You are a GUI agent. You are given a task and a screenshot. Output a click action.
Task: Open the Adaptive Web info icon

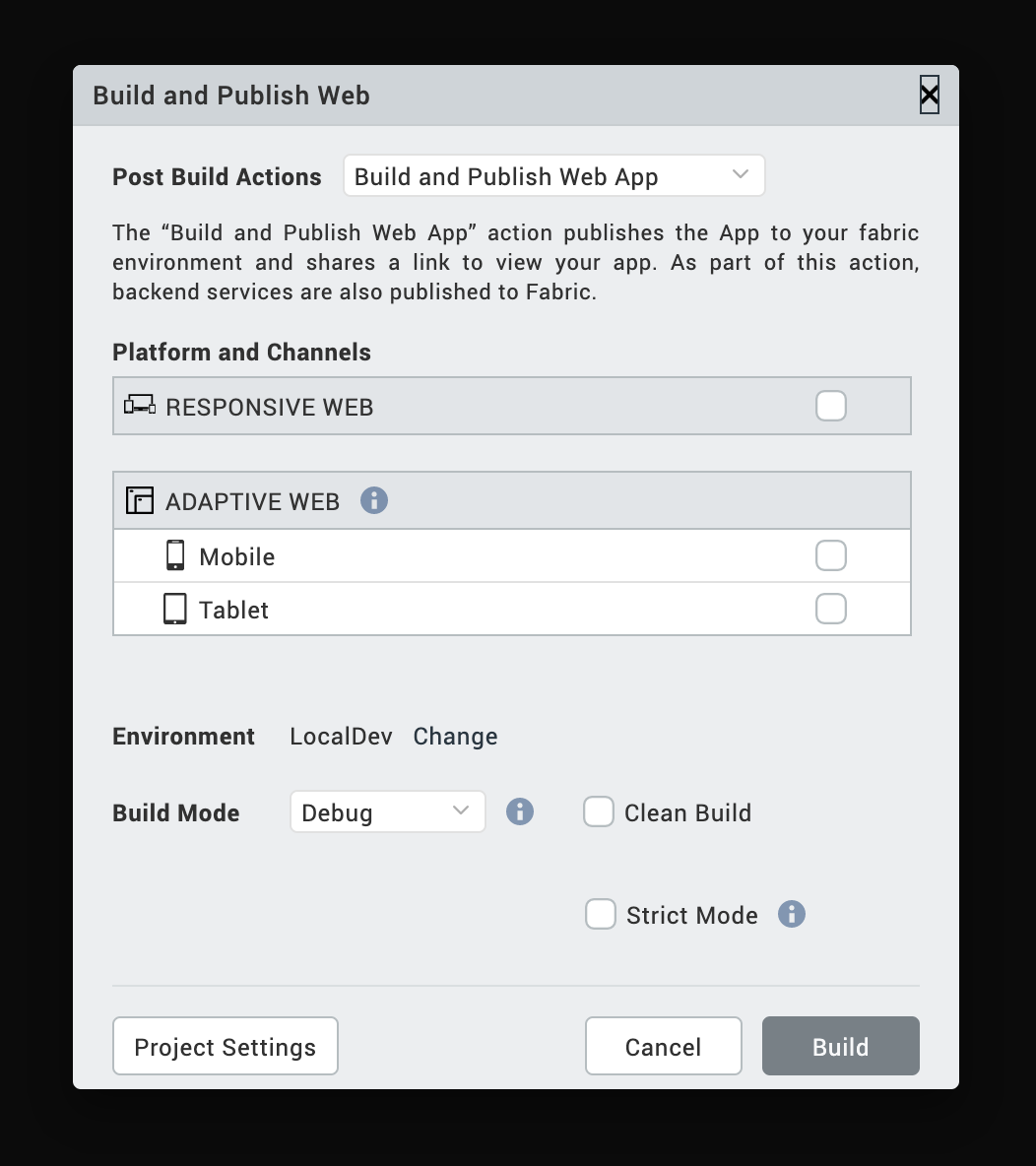pyautogui.click(x=374, y=500)
